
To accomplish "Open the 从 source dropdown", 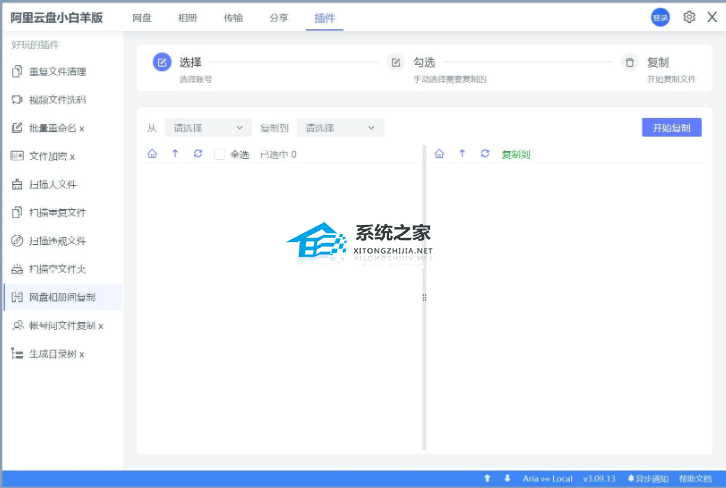I will pyautogui.click(x=208, y=128).
